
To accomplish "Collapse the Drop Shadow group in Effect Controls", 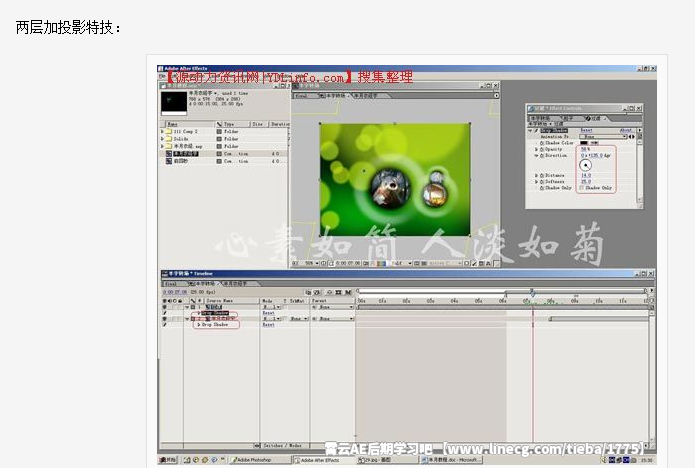I will coord(531,131).
